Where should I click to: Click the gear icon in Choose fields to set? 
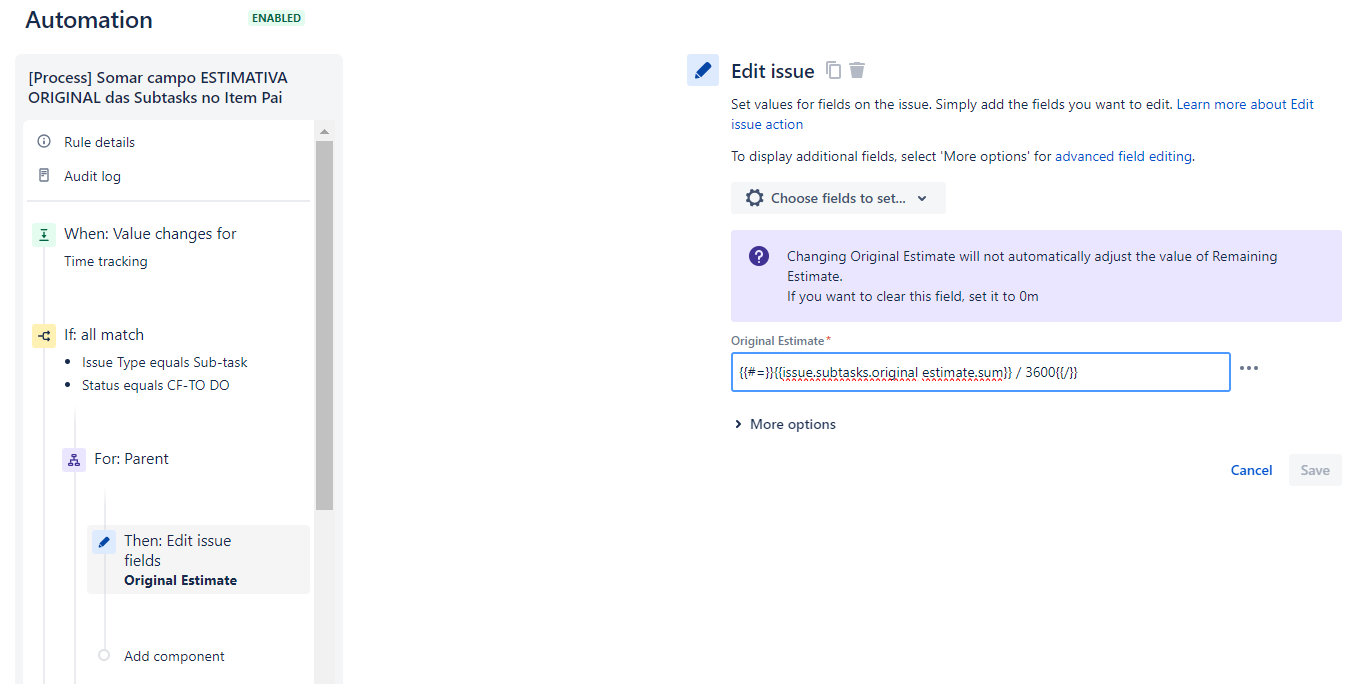[755, 198]
